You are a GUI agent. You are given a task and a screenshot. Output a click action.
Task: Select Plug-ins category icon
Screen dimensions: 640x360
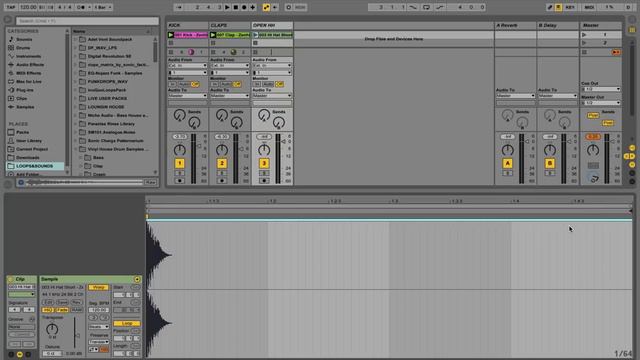11,90
